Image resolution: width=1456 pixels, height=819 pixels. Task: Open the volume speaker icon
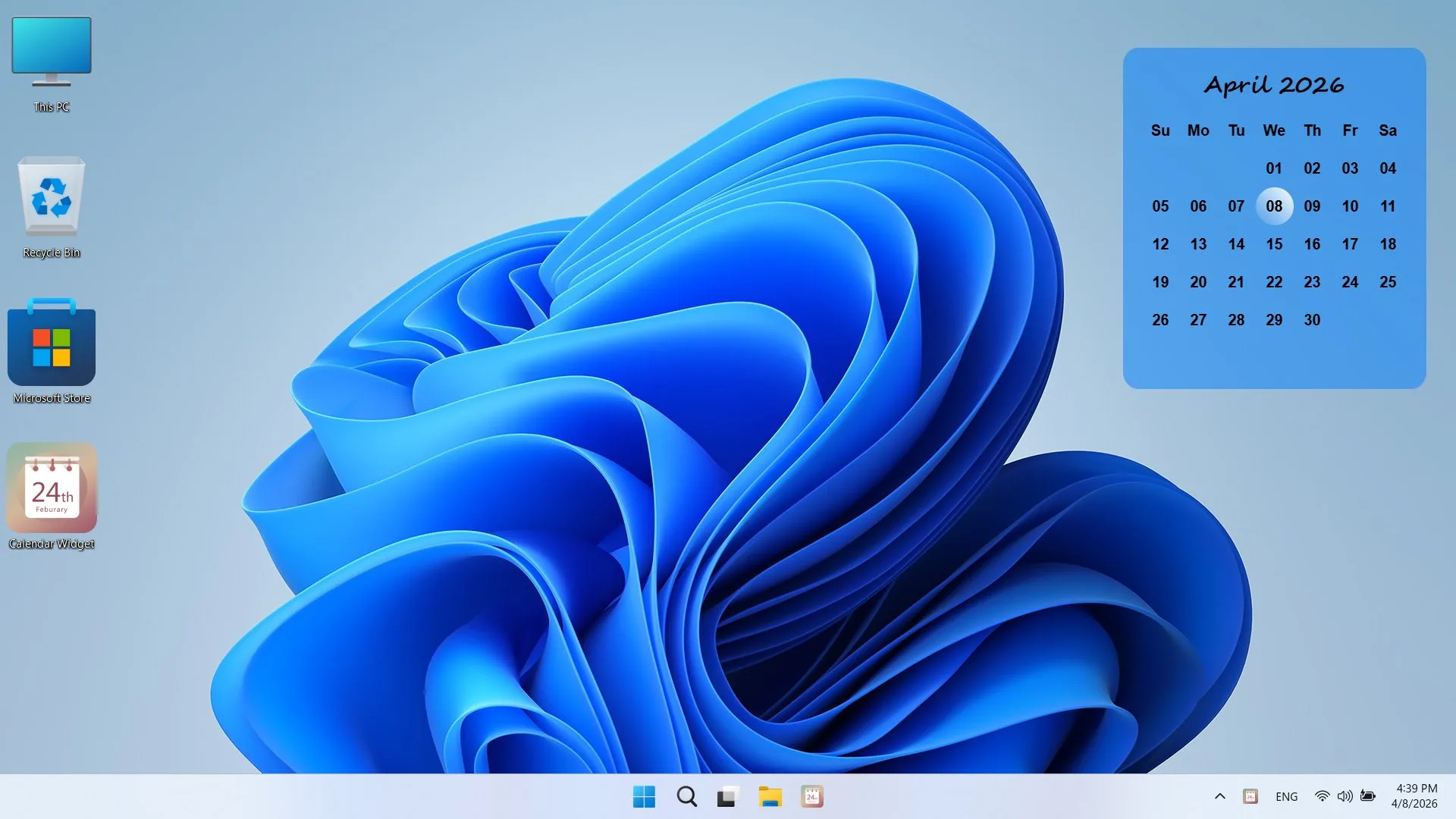coord(1345,796)
